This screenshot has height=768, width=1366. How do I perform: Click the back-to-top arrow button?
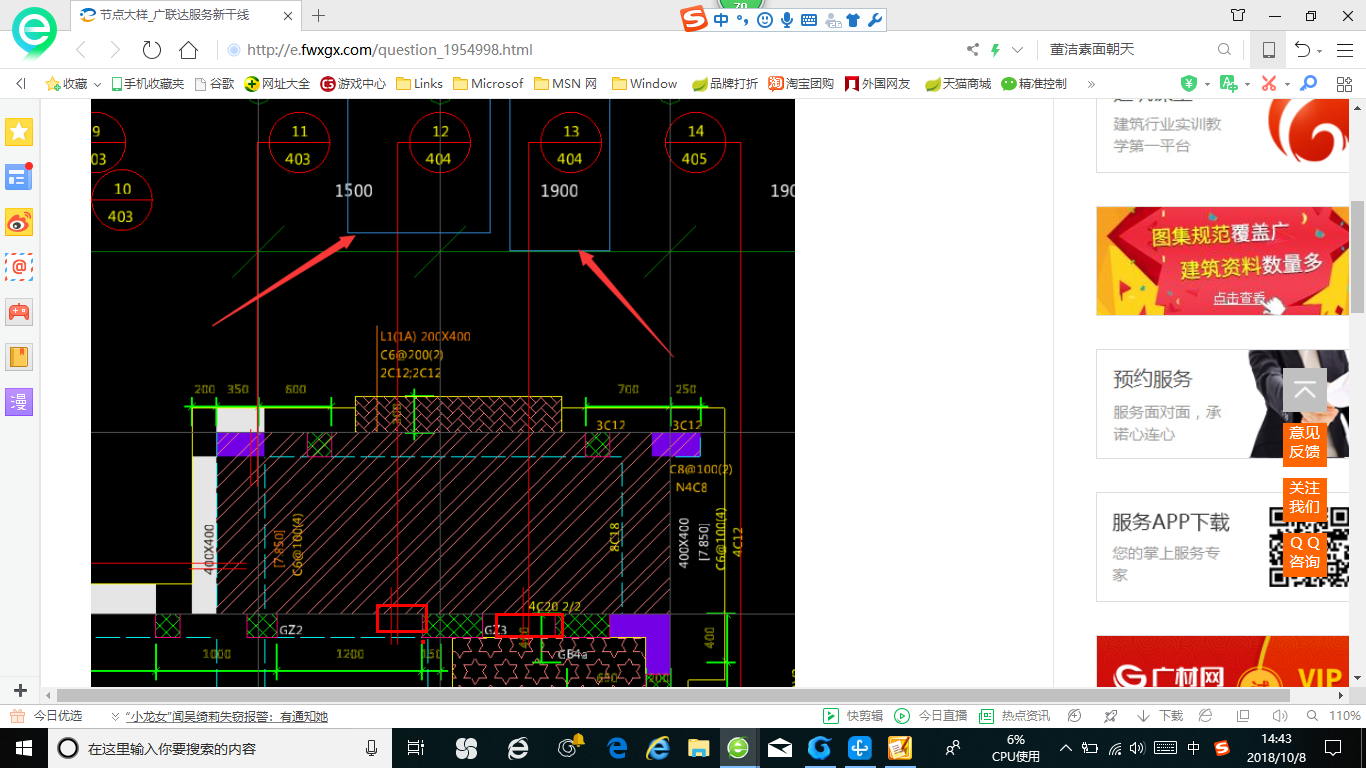coord(1305,391)
